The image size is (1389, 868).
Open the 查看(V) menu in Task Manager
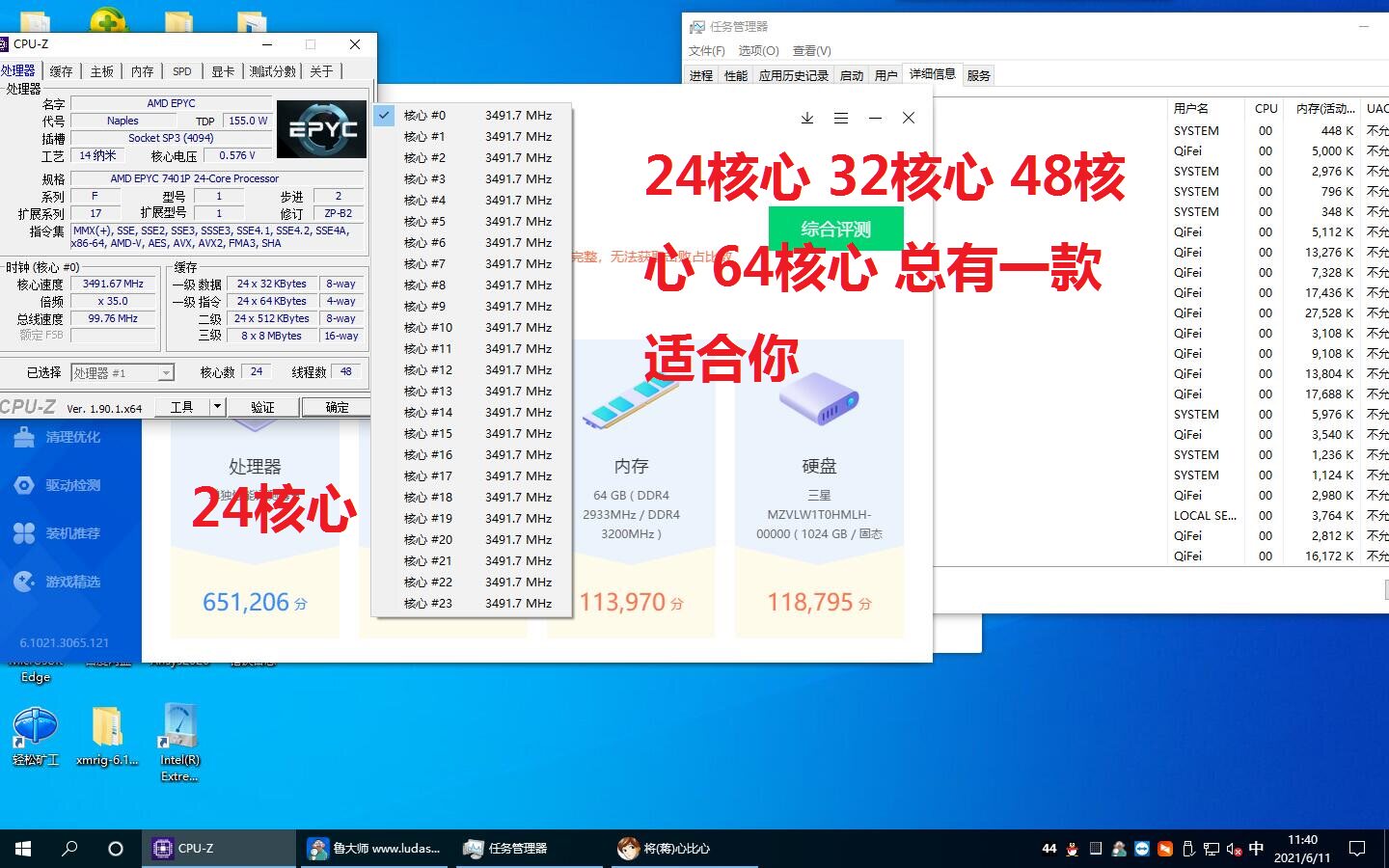tap(811, 51)
